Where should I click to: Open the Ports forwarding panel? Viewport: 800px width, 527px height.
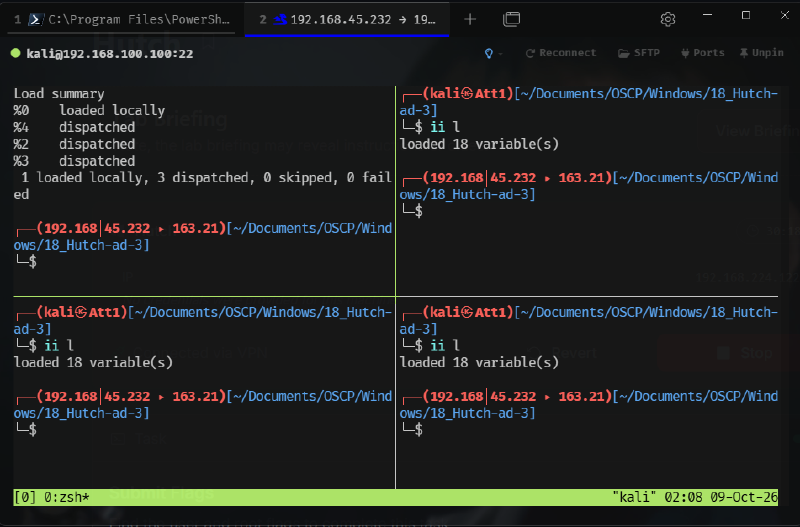tap(703, 53)
